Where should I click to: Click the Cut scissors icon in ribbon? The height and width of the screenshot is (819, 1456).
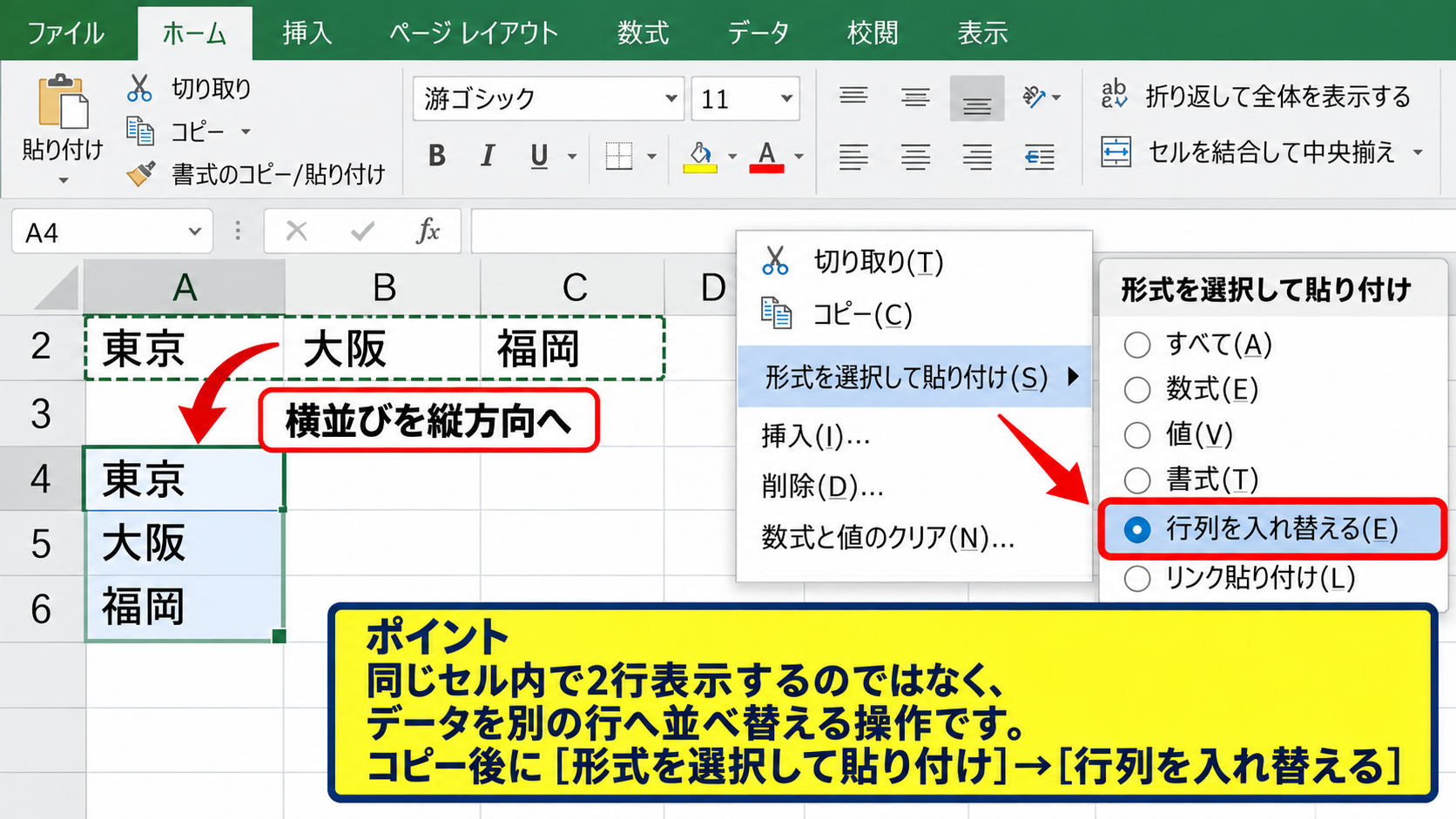tap(139, 88)
